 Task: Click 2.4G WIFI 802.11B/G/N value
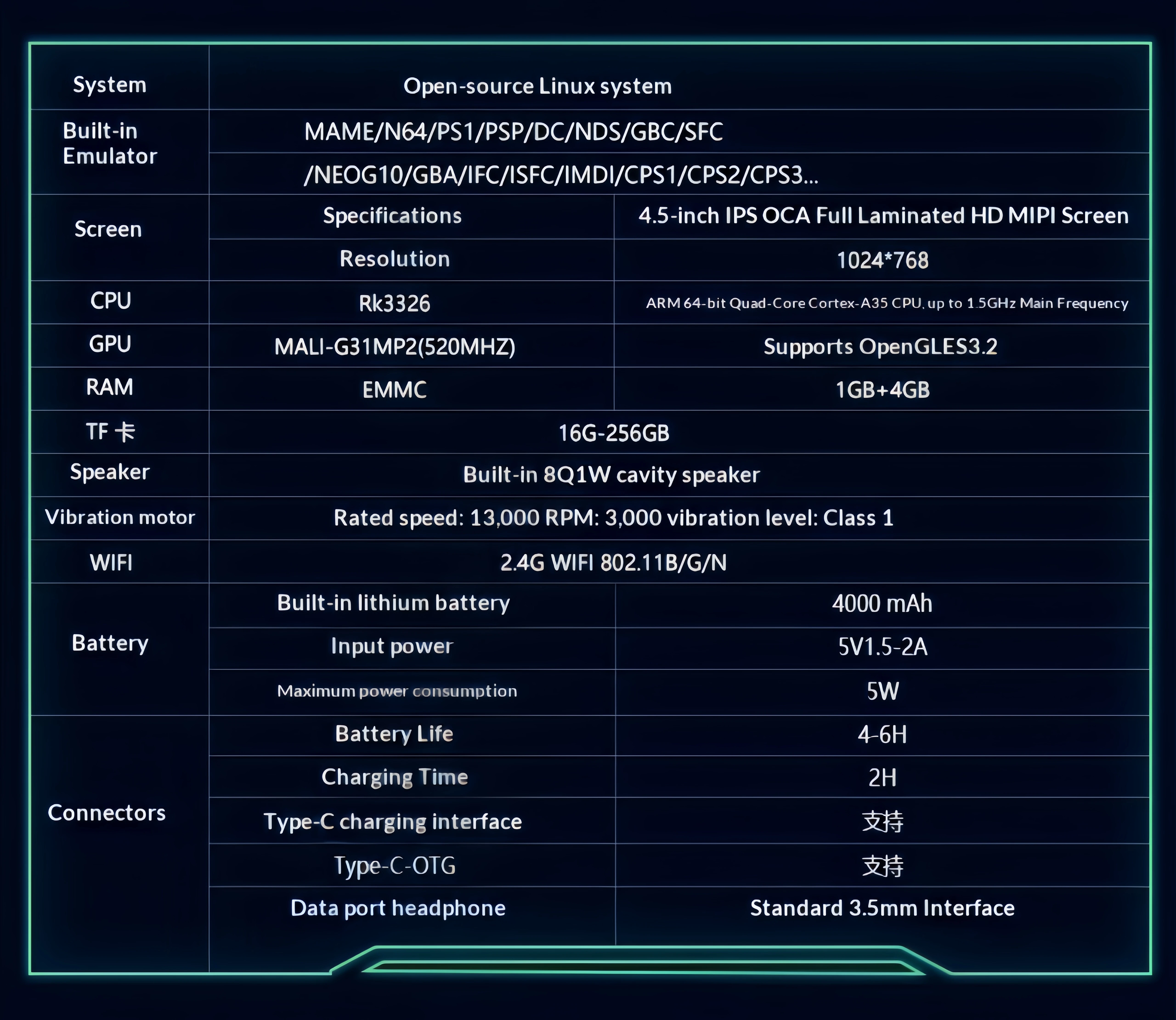pyautogui.click(x=613, y=562)
